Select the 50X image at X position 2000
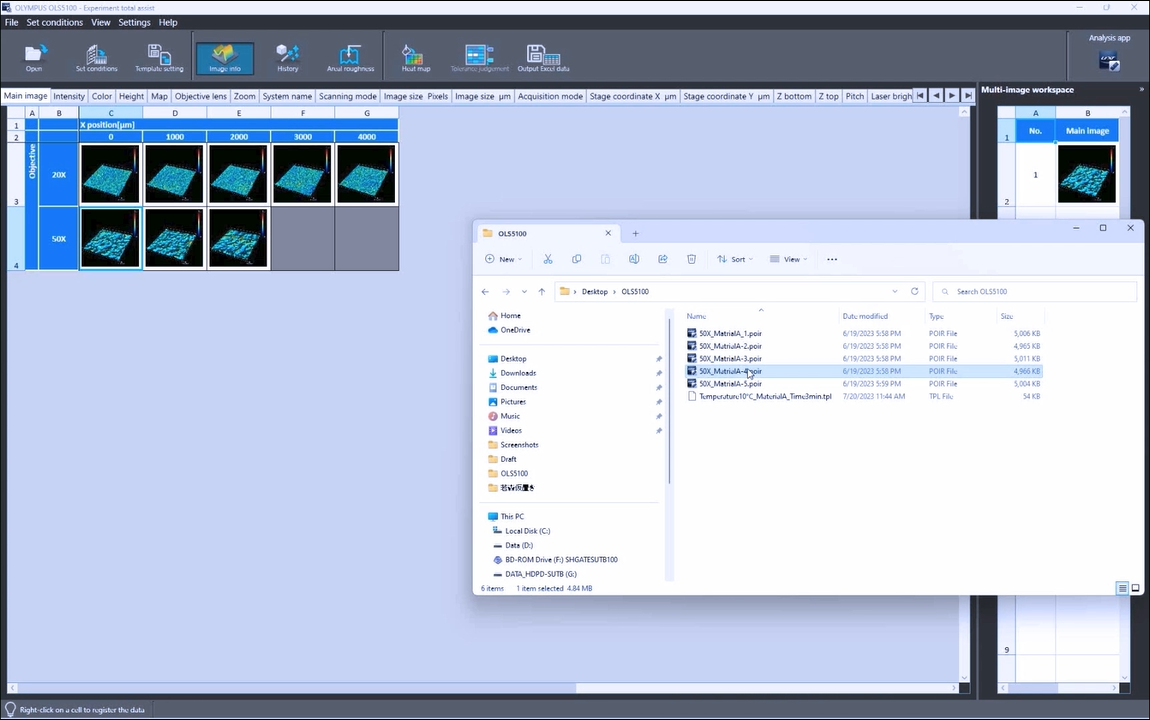 click(x=238, y=238)
